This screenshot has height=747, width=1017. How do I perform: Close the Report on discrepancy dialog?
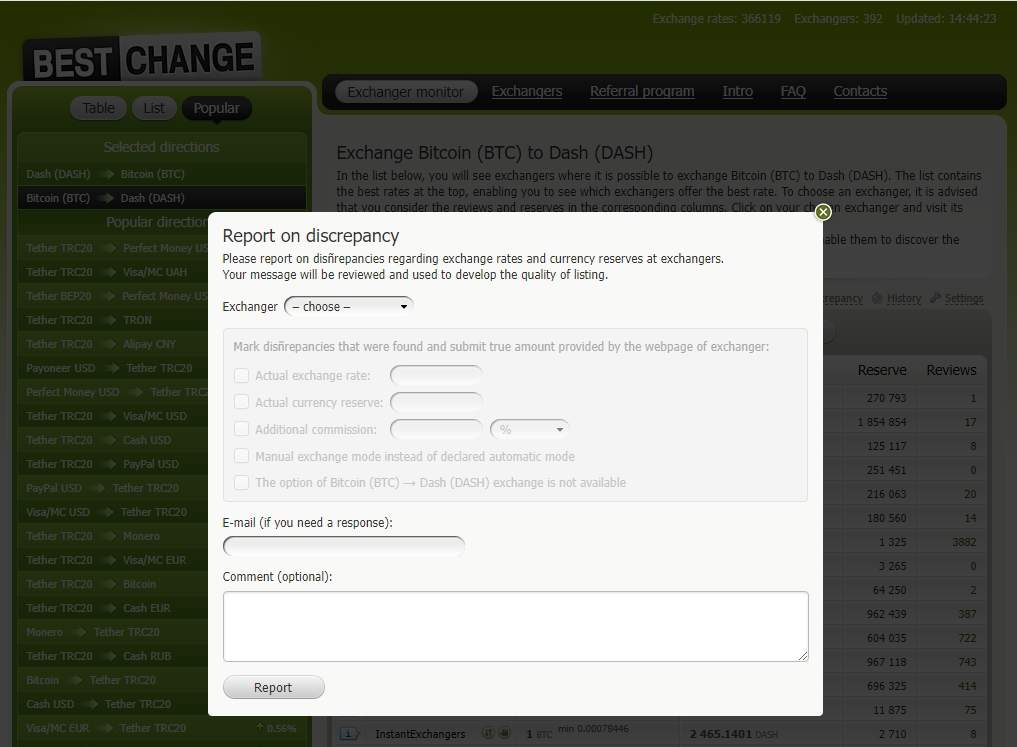[x=822, y=212]
